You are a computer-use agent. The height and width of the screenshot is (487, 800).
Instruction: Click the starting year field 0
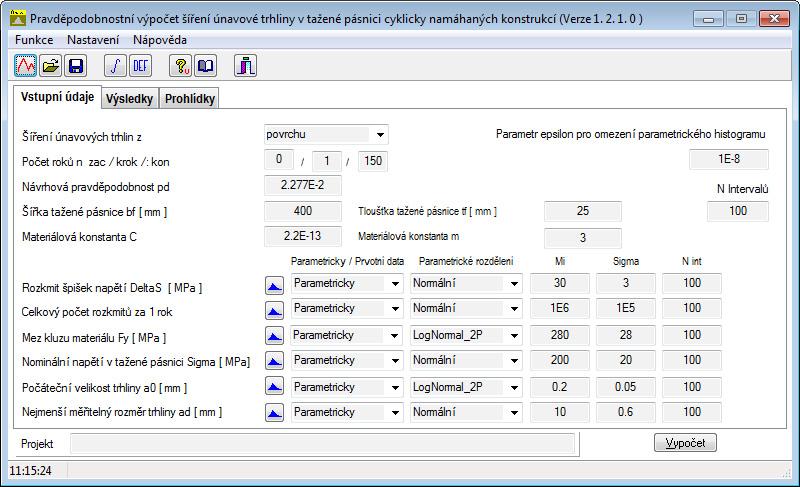(279, 160)
